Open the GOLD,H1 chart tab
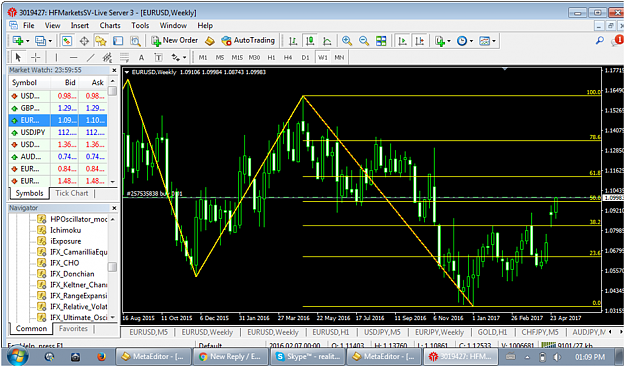 click(493, 332)
